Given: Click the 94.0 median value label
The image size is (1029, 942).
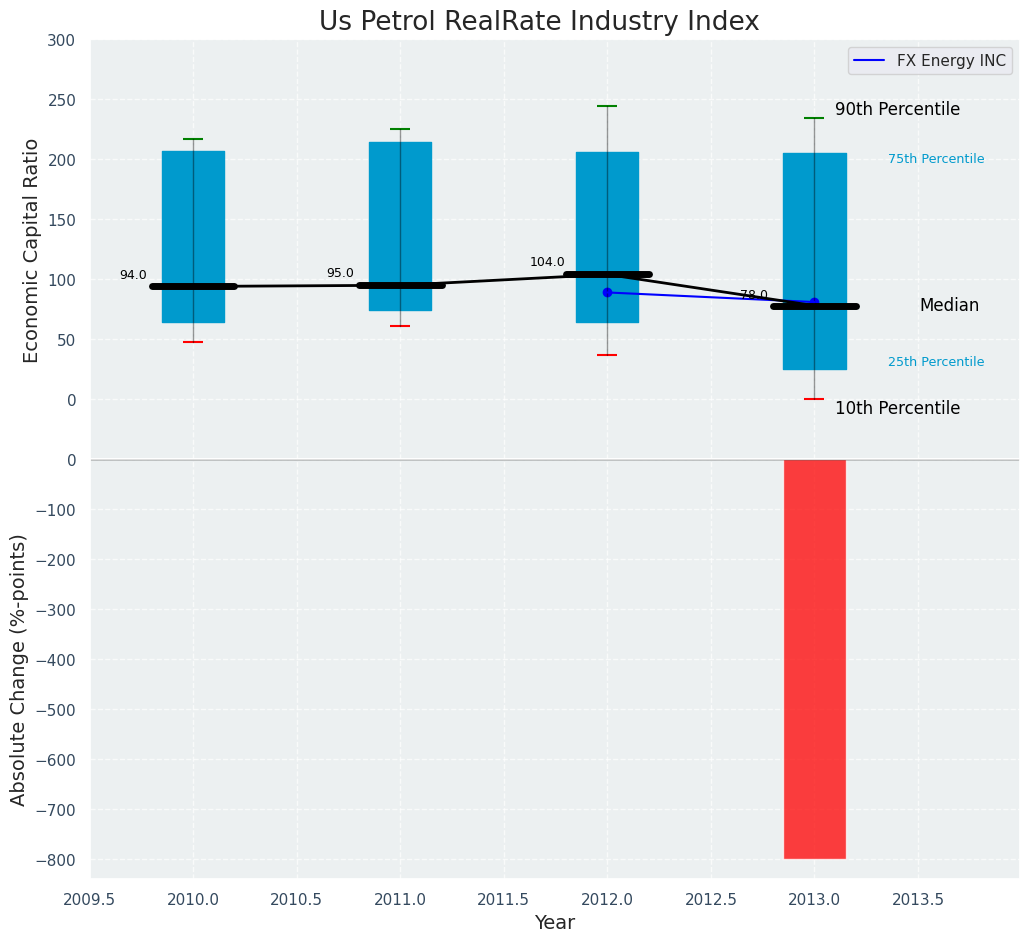Looking at the screenshot, I should pyautogui.click(x=133, y=276).
